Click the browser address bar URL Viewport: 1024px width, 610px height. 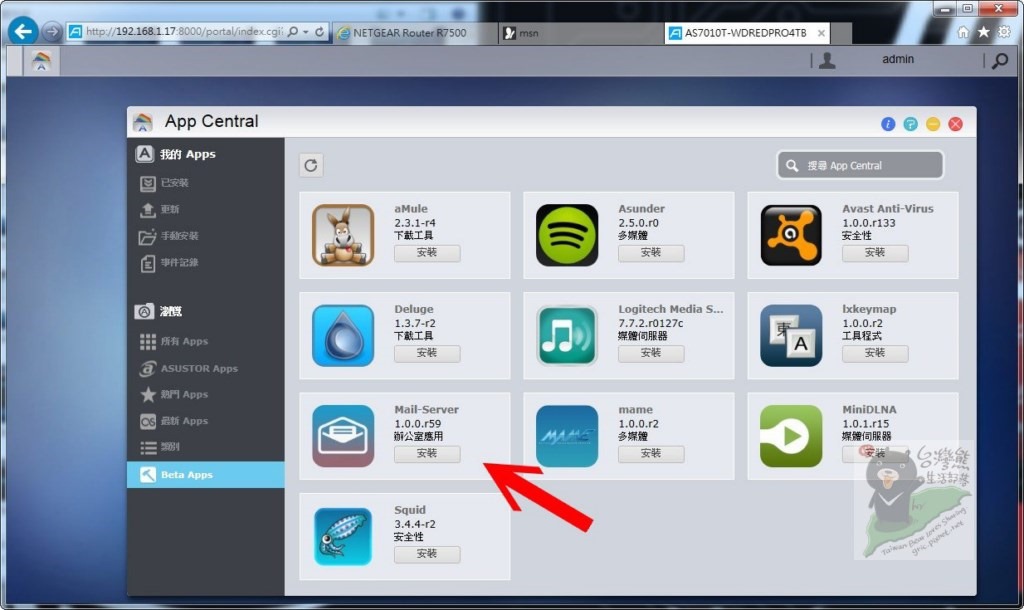[x=184, y=31]
